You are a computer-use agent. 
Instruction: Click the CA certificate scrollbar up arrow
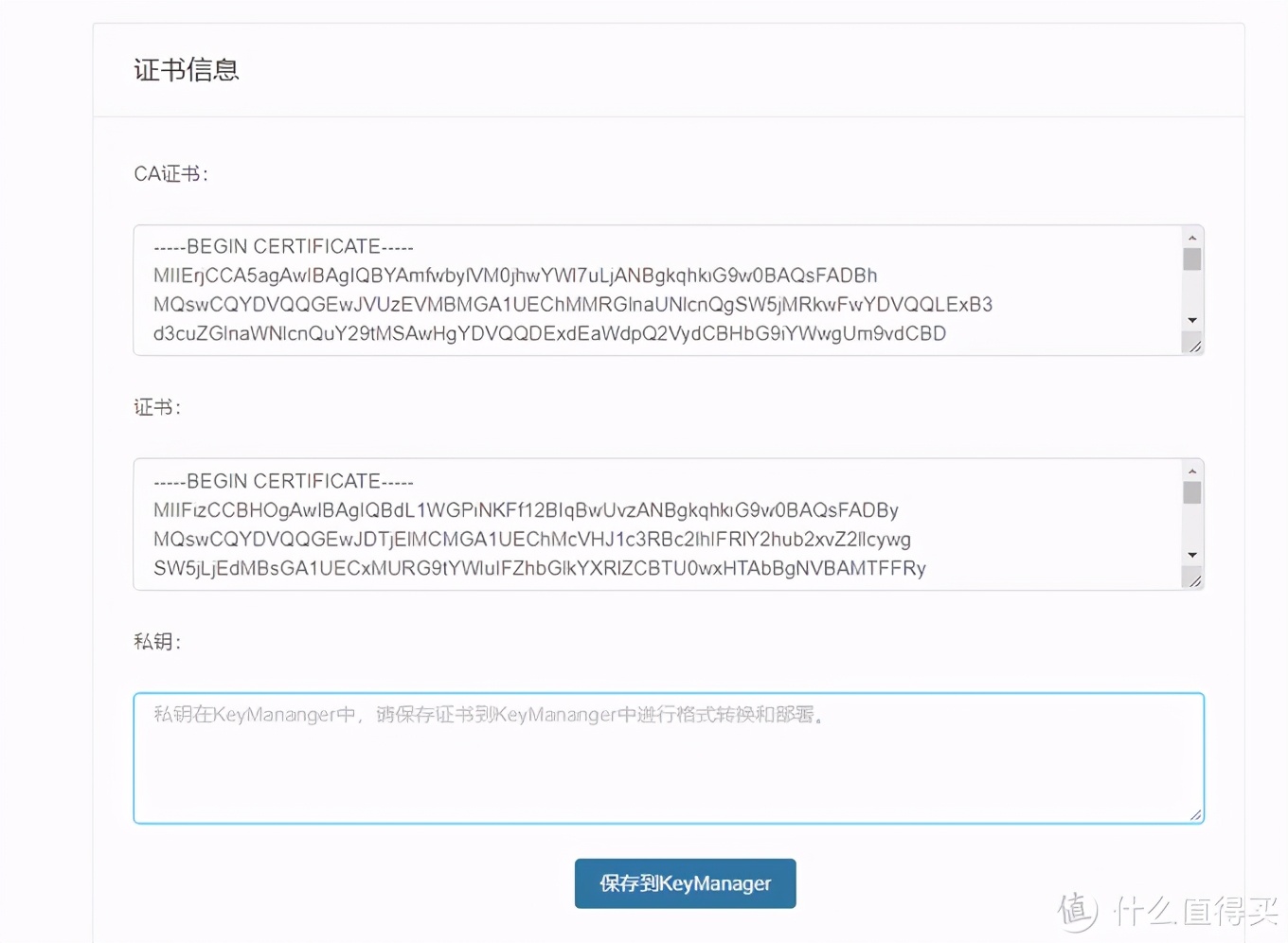coord(1192,237)
